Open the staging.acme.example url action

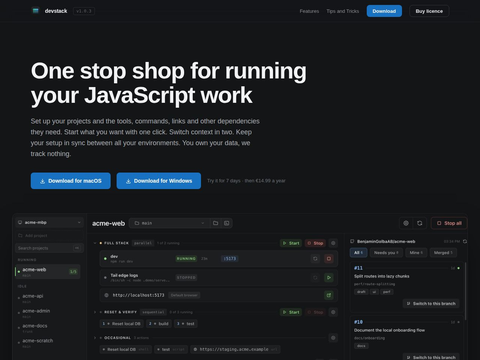point(235,349)
